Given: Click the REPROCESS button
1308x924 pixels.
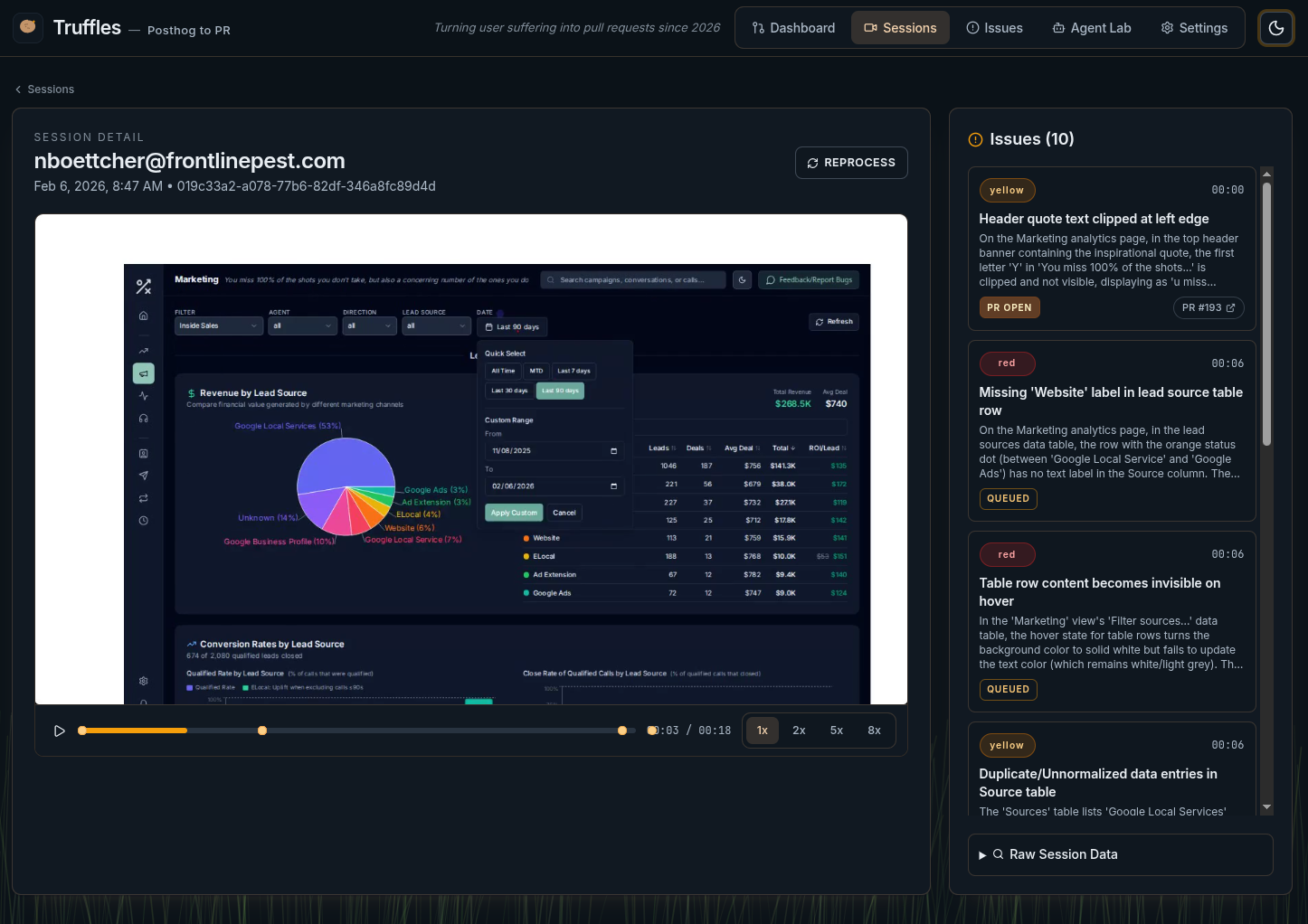Looking at the screenshot, I should pos(851,163).
